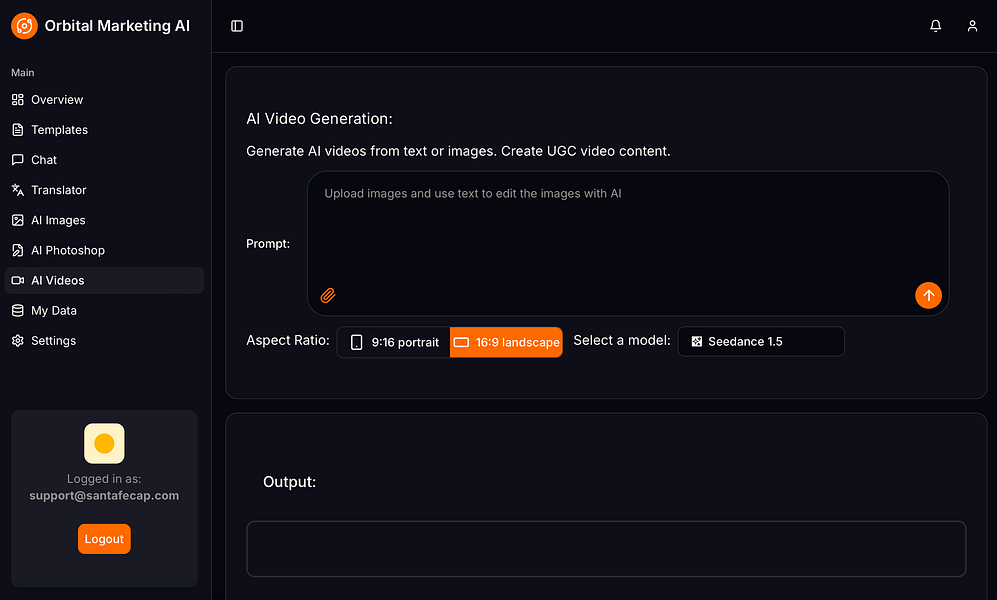Open the Seedance 1.5 model dropdown
This screenshot has width=997, height=600.
pyautogui.click(x=761, y=342)
